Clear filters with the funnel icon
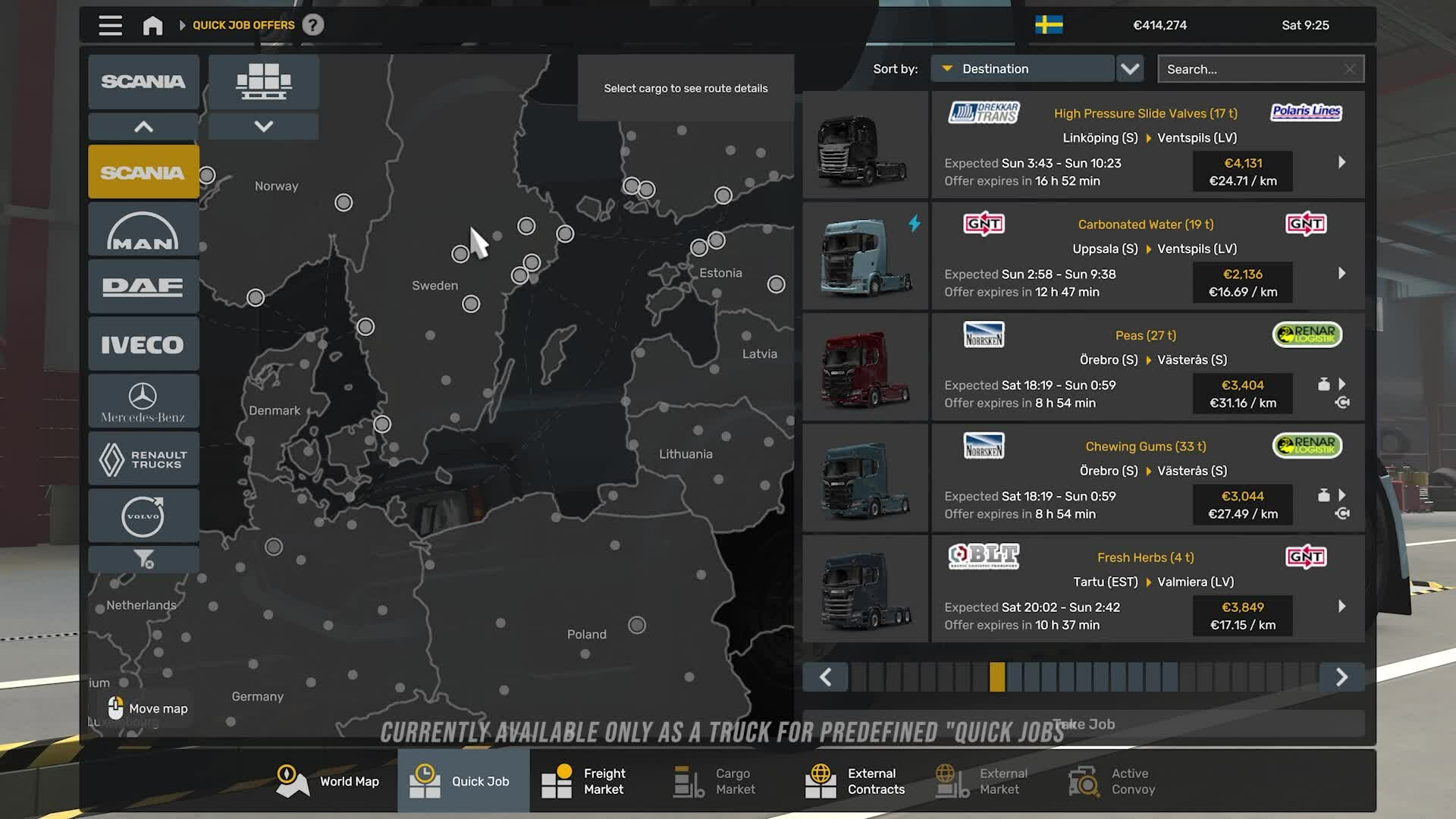The image size is (1456, 819). [143, 560]
